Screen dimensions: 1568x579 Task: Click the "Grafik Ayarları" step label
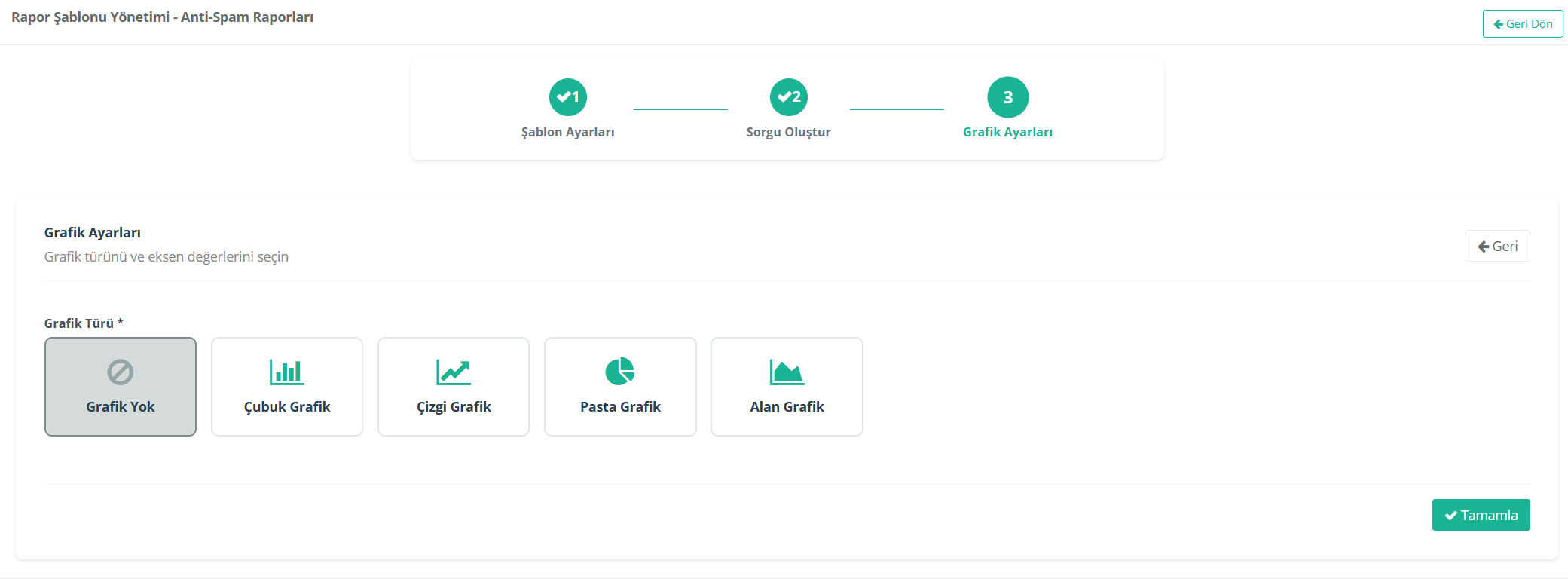(1007, 132)
